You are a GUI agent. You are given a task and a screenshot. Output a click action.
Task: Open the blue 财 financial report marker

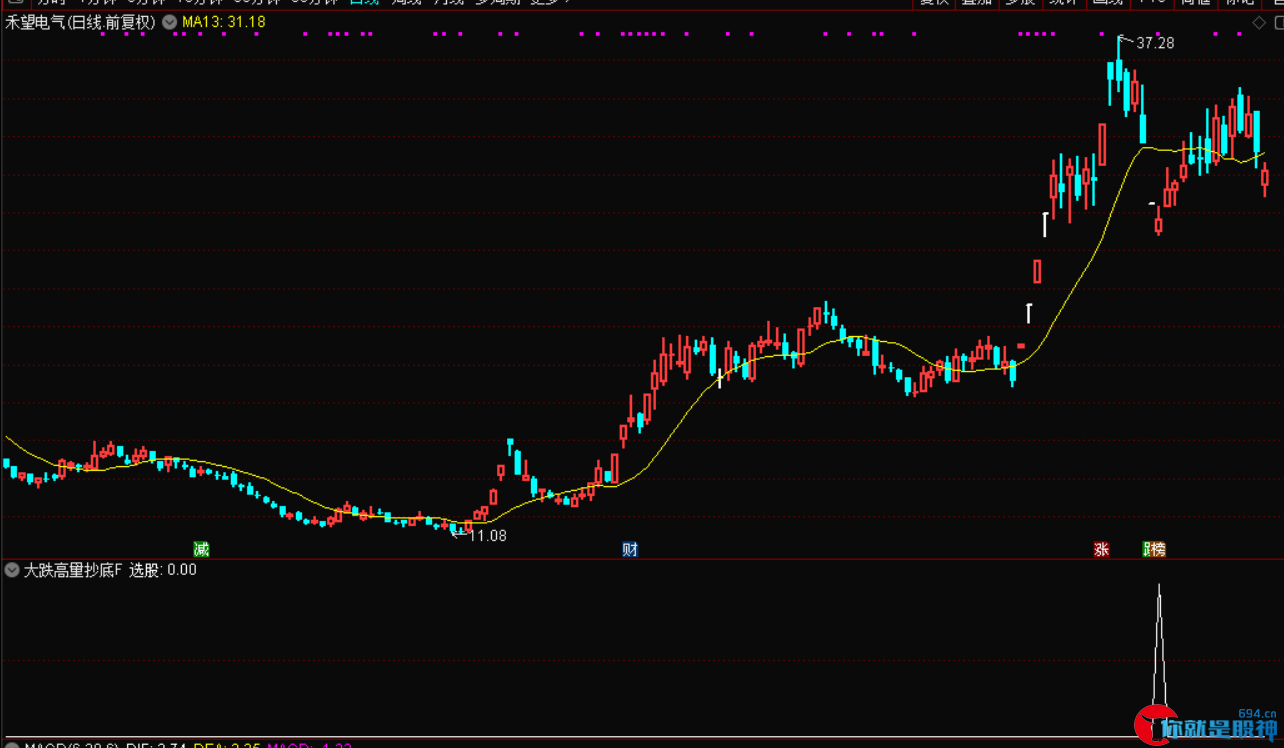(630, 549)
